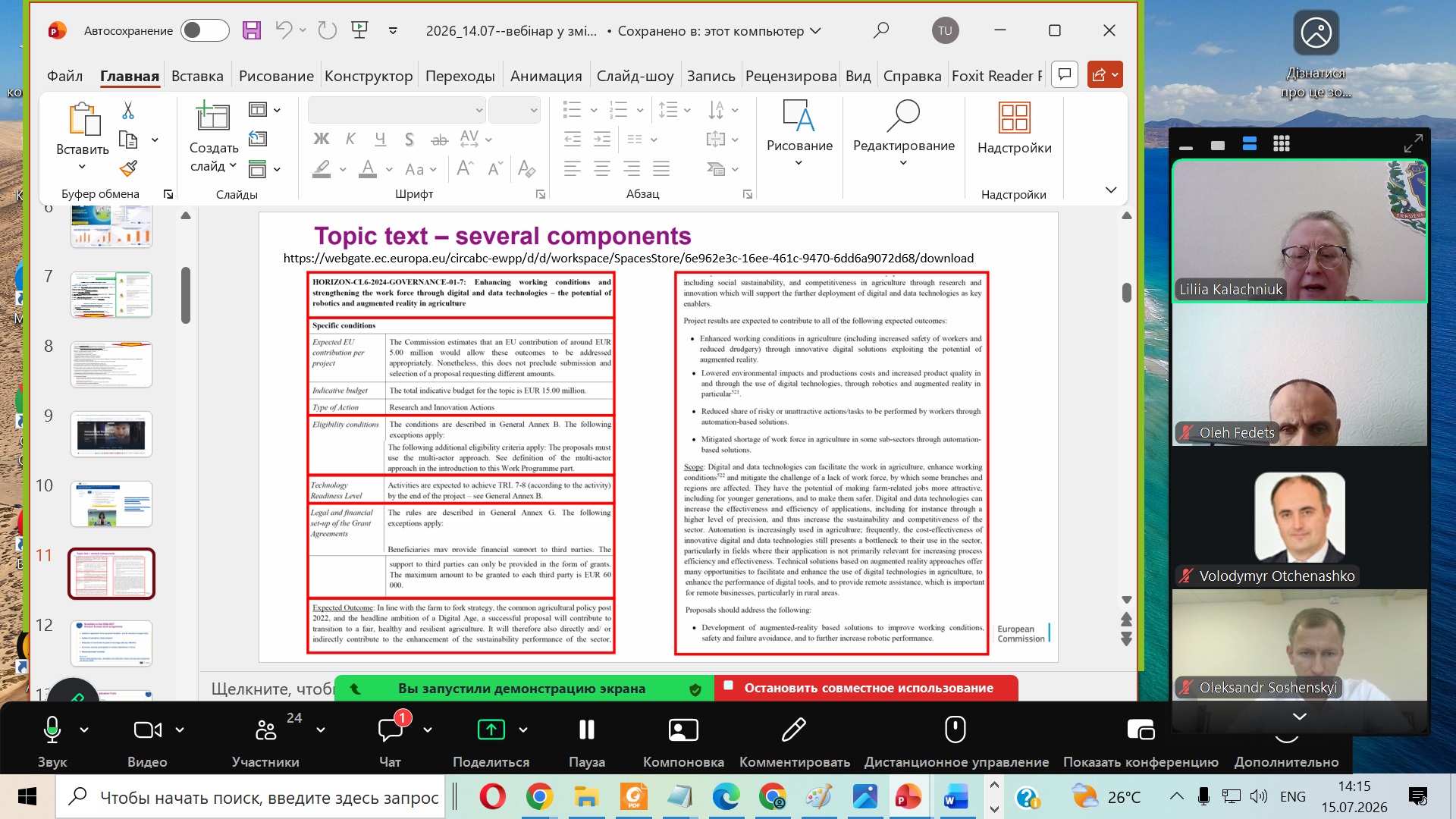Expand Zoom video options arrow

180,730
